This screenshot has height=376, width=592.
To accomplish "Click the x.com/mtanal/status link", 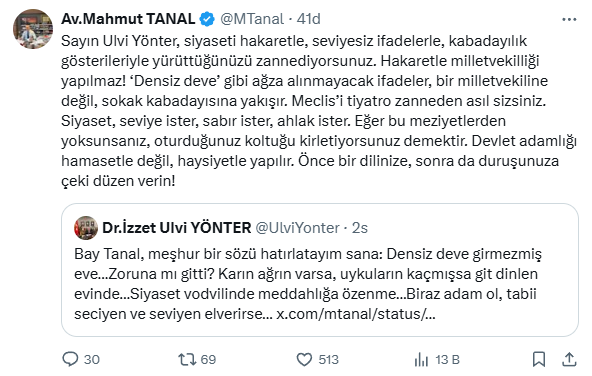I will pyautogui.click(x=356, y=314).
